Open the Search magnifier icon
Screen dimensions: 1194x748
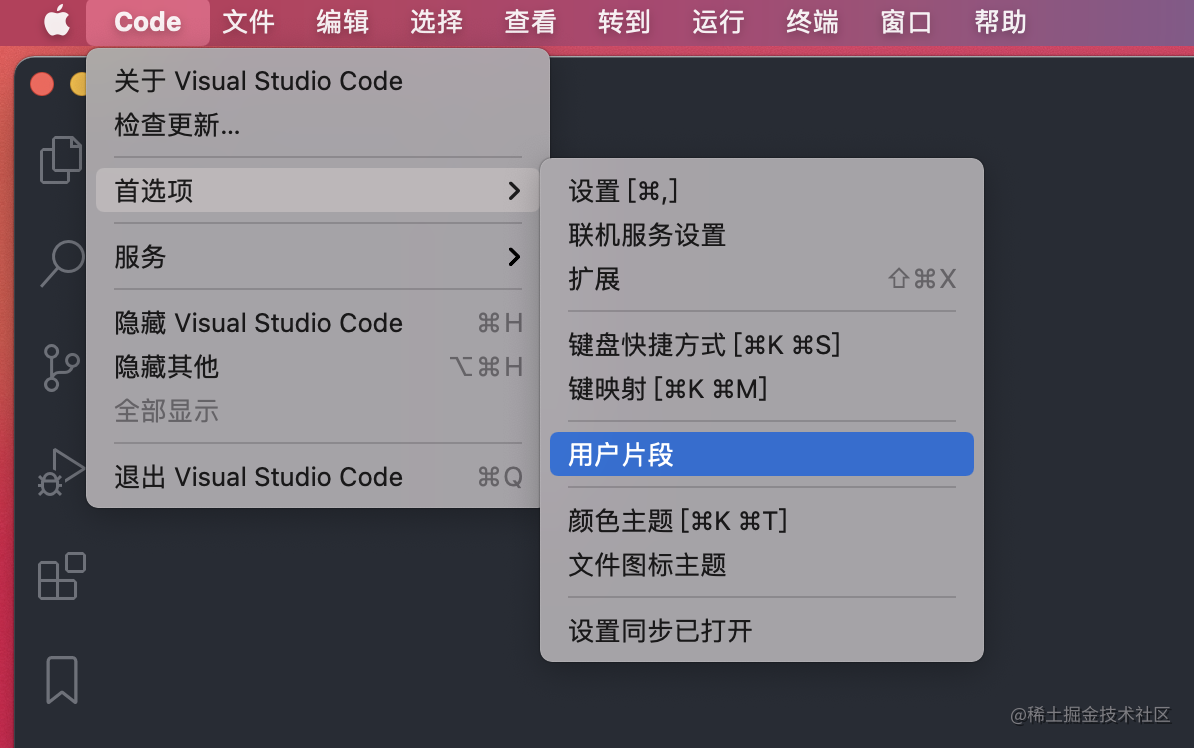[x=61, y=263]
